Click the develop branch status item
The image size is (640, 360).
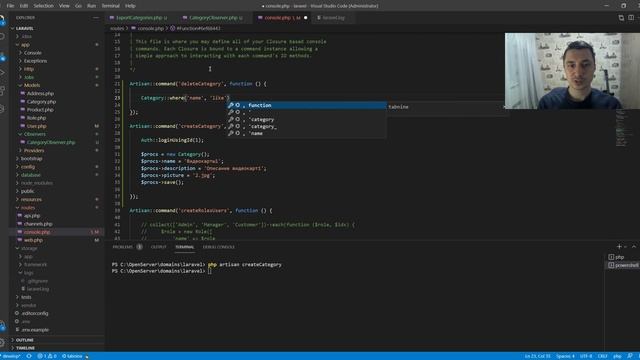click(11, 356)
